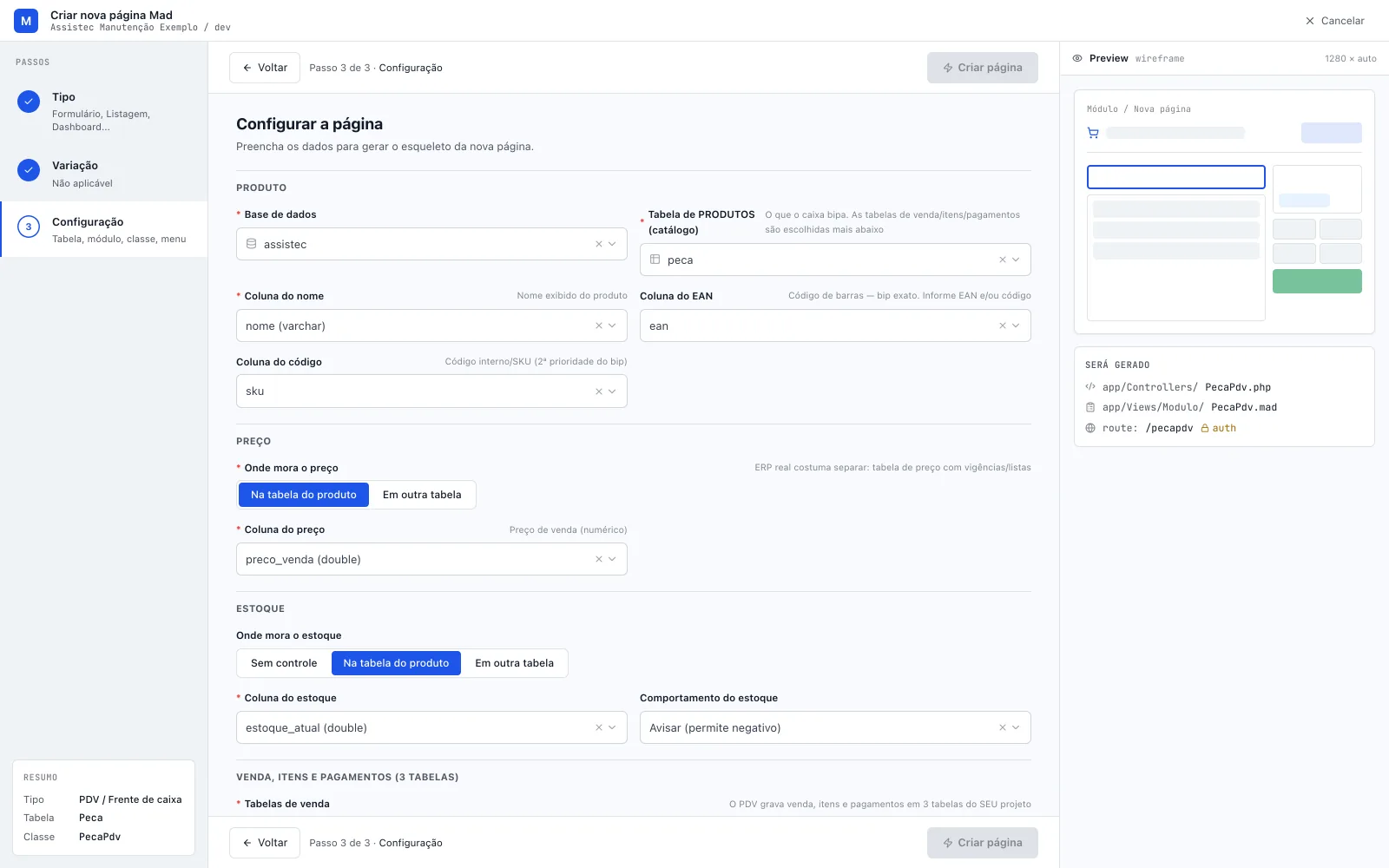Click the globe icon next to route
The width and height of the screenshot is (1389, 868).
coord(1090,428)
